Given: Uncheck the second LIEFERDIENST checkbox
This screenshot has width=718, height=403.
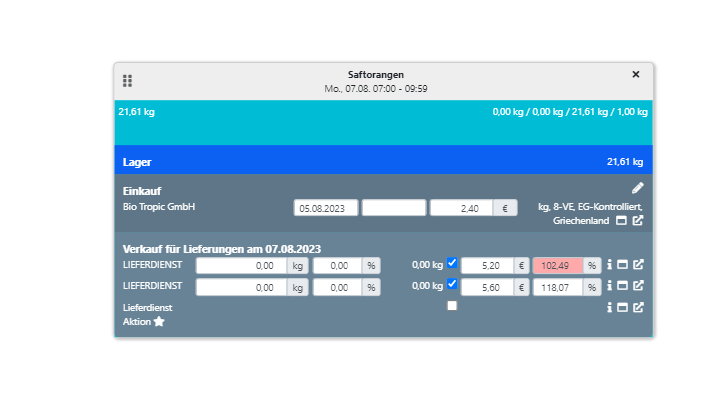Looking at the screenshot, I should pos(452,284).
